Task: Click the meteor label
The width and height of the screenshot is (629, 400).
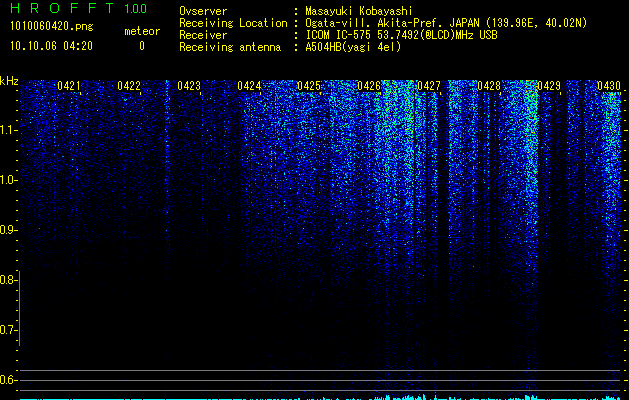Action: [x=142, y=31]
